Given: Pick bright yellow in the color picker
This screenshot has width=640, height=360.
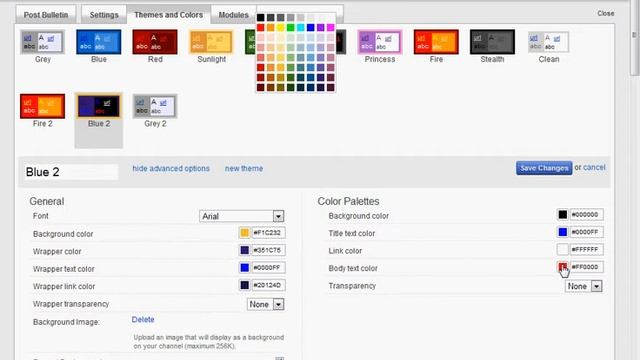Looking at the screenshot, I should pyautogui.click(x=280, y=27).
